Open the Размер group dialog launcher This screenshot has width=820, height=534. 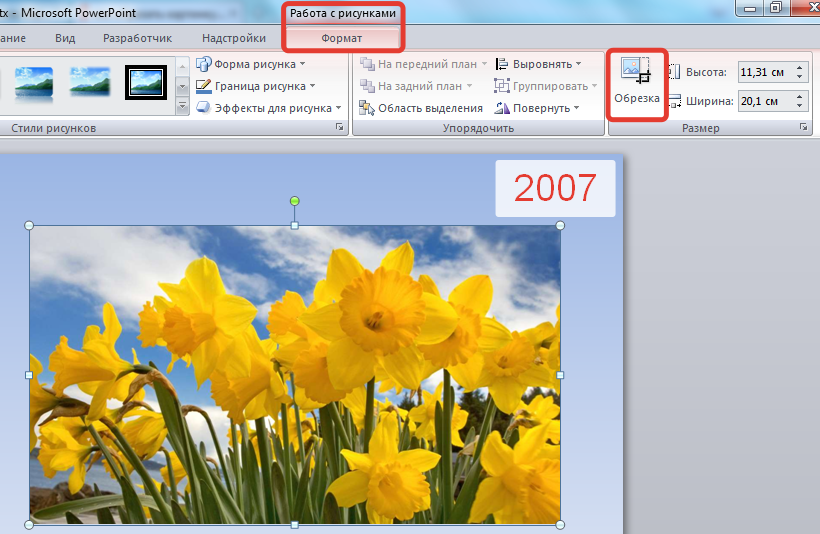(x=804, y=128)
